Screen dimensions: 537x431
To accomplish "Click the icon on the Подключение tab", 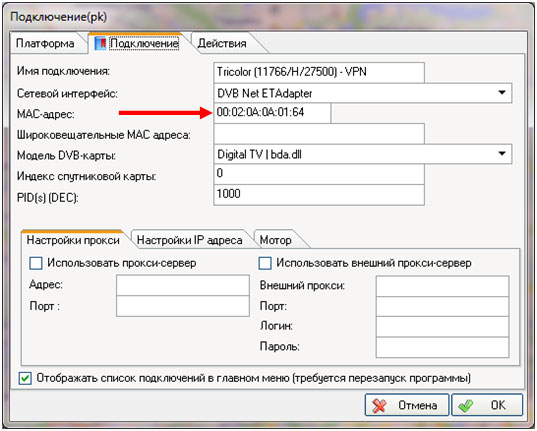I will click(x=100, y=44).
